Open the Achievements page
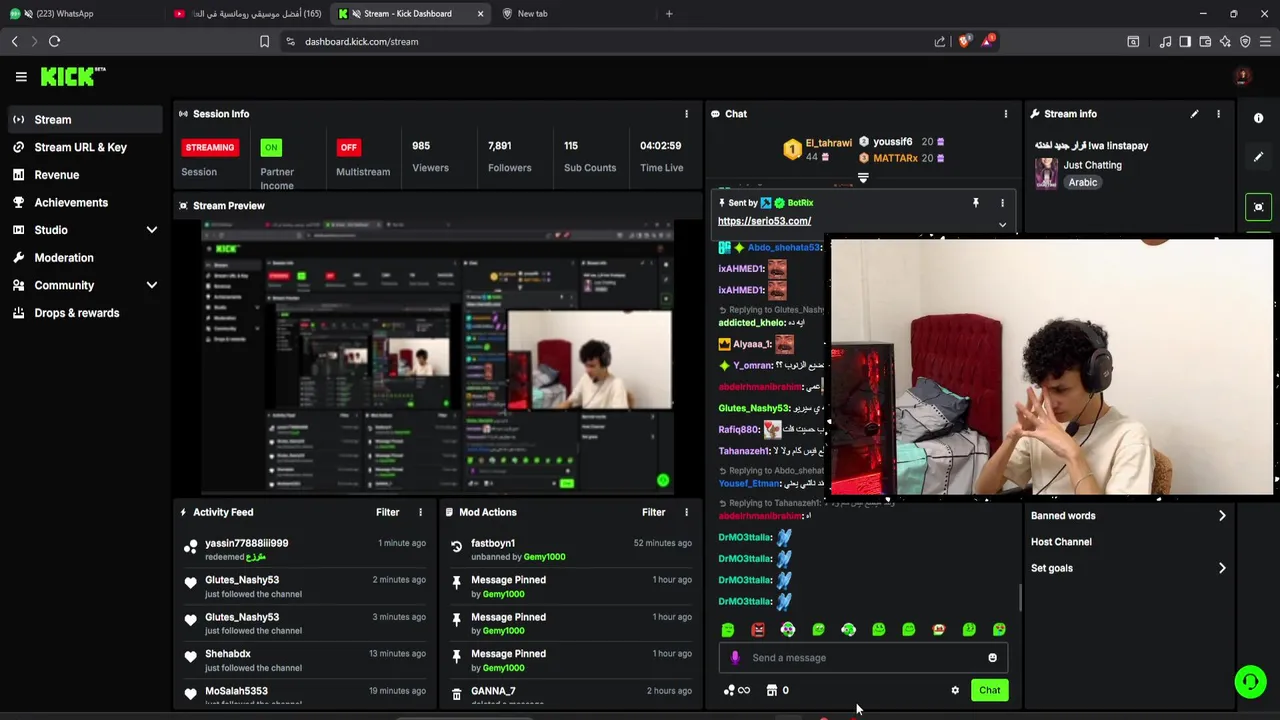The height and width of the screenshot is (720, 1280). pyautogui.click(x=71, y=202)
